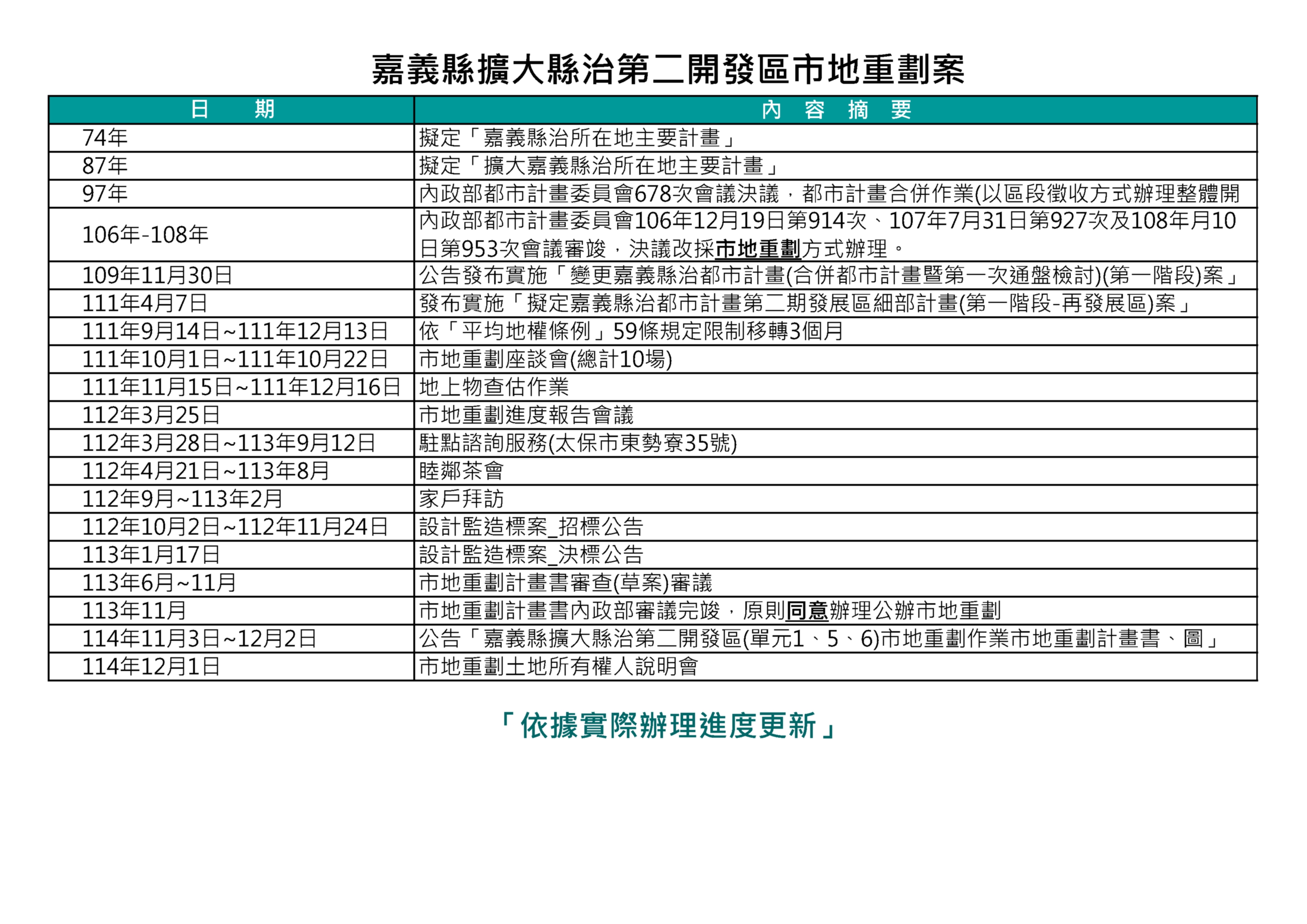Click the 106年-108年 date cell
The height and width of the screenshot is (924, 1307).
[145, 234]
